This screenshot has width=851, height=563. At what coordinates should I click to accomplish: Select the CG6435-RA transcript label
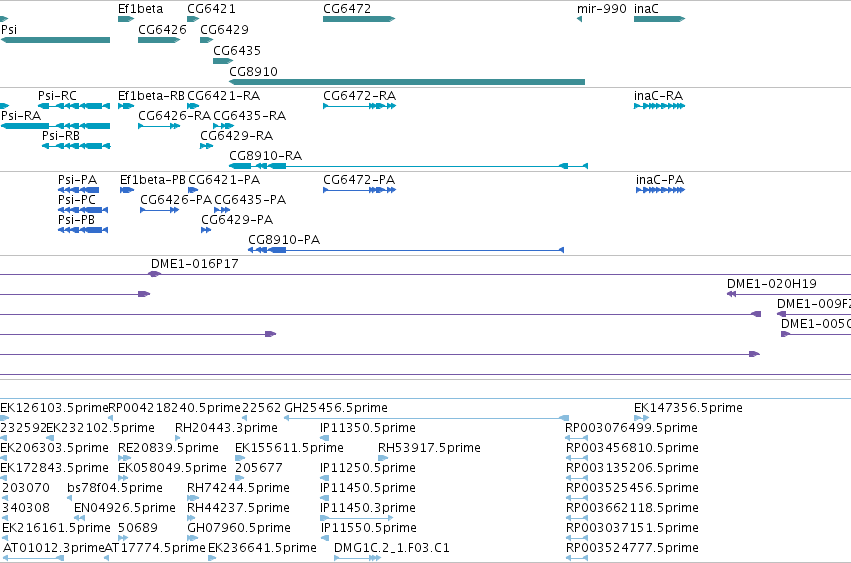pos(250,116)
